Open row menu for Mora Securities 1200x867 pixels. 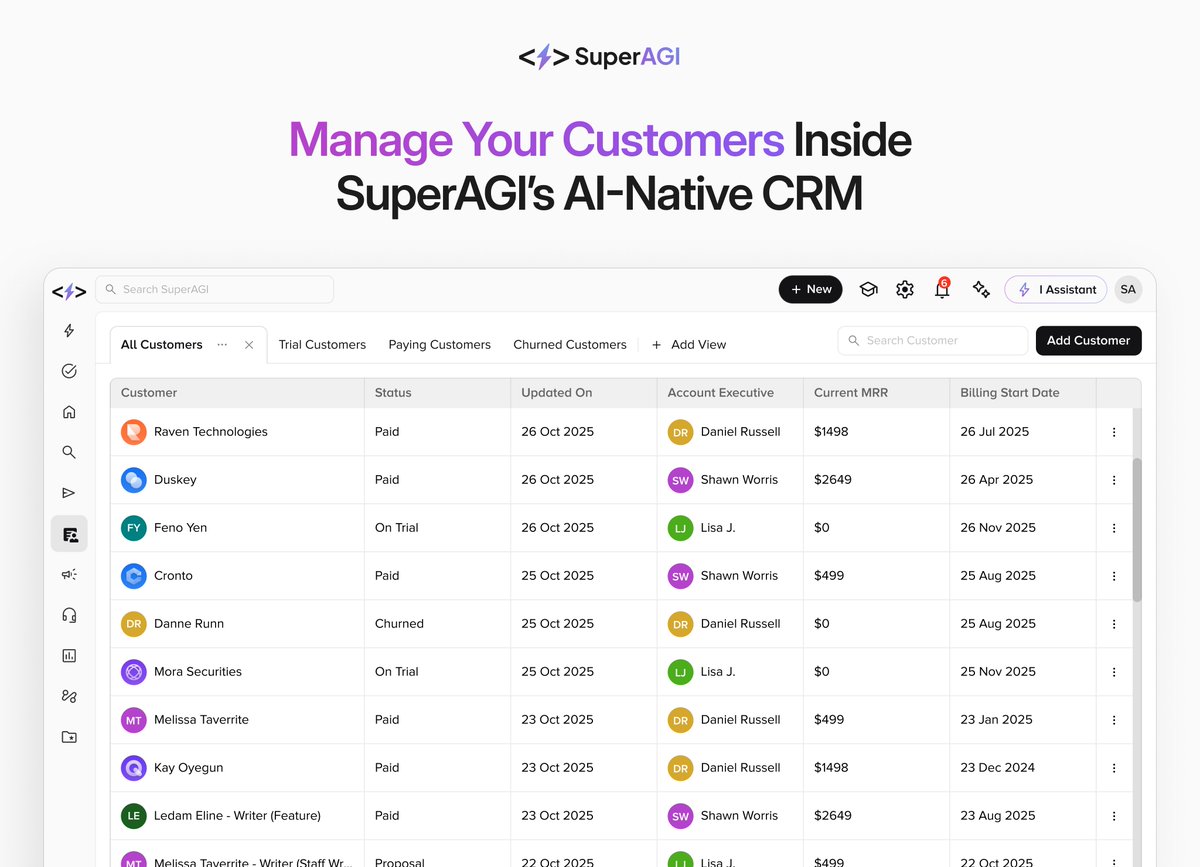[1114, 672]
